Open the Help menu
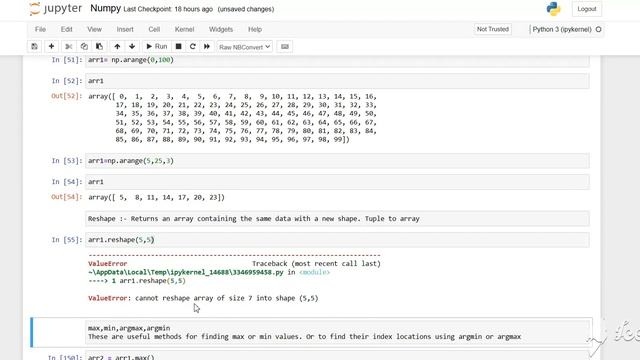The image size is (640, 360). coord(255,29)
